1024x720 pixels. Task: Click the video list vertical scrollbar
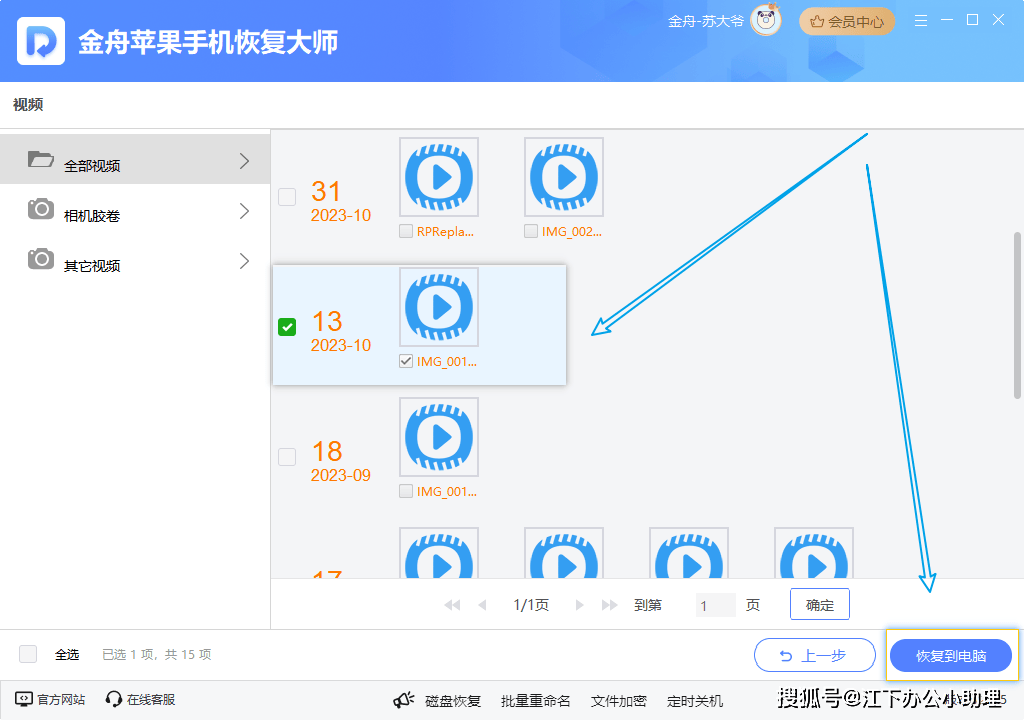point(1017,315)
